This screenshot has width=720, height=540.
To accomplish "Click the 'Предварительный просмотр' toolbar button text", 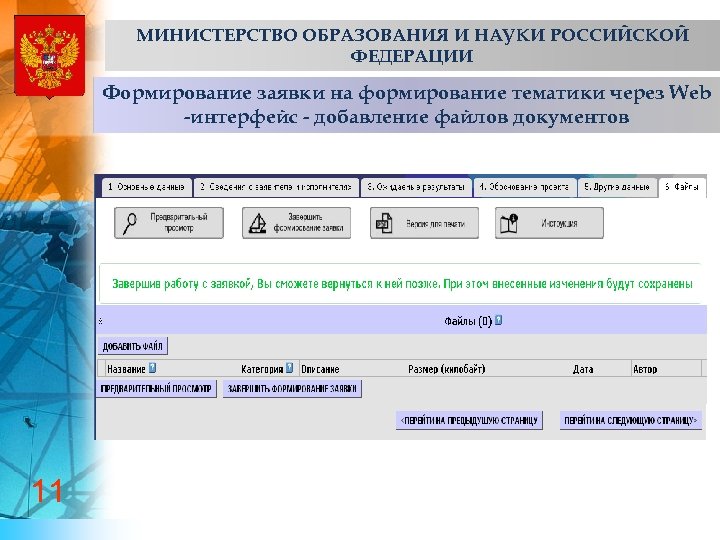I will pos(179,222).
